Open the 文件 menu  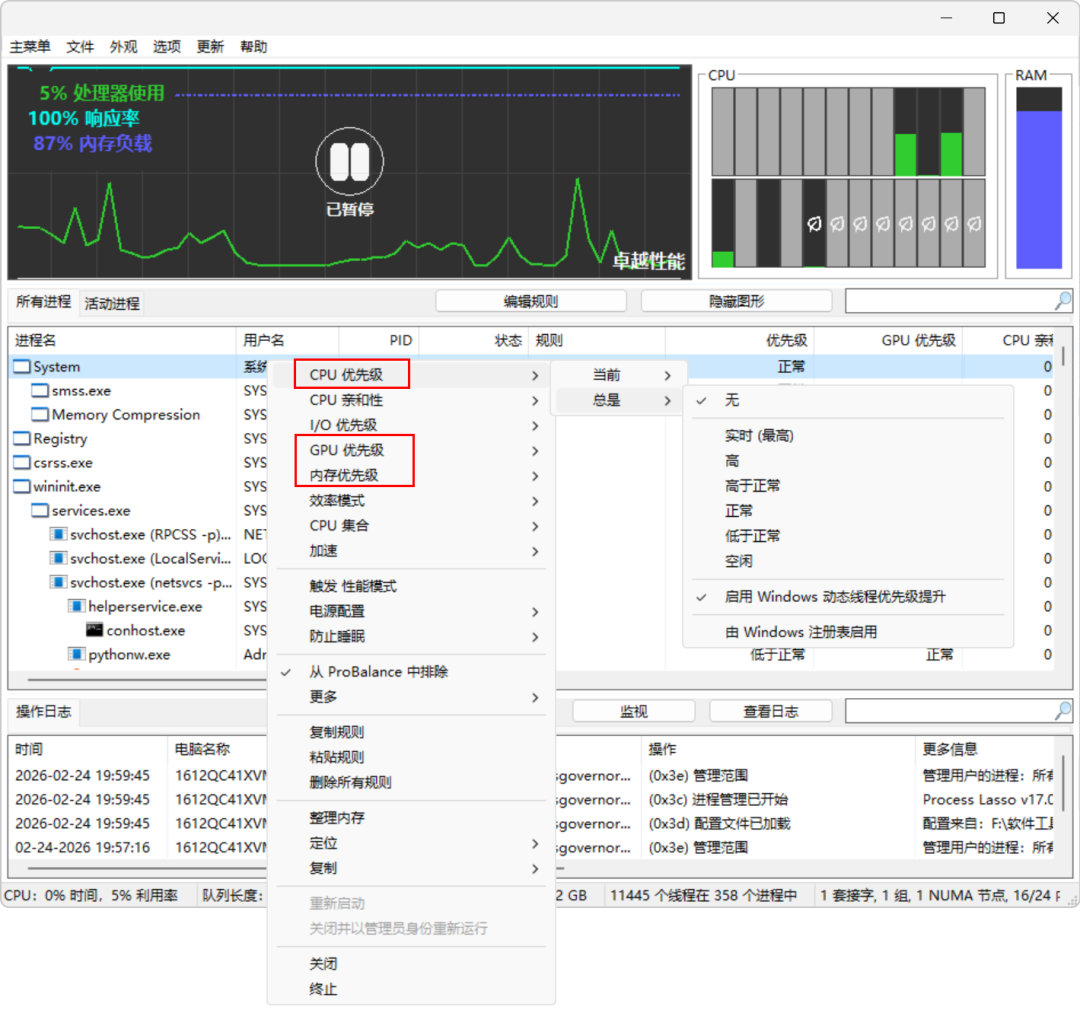click(80, 46)
